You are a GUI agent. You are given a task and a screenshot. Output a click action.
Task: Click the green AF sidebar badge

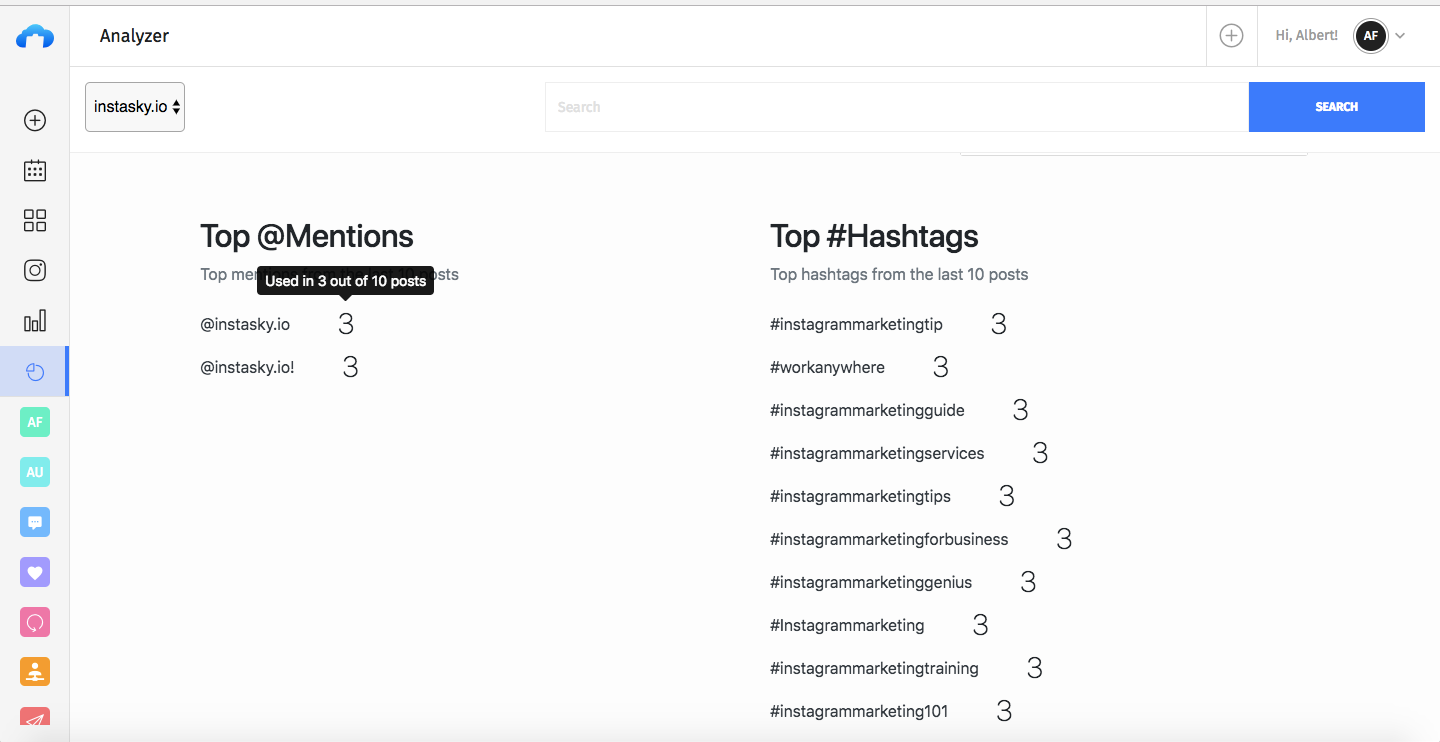[35, 422]
